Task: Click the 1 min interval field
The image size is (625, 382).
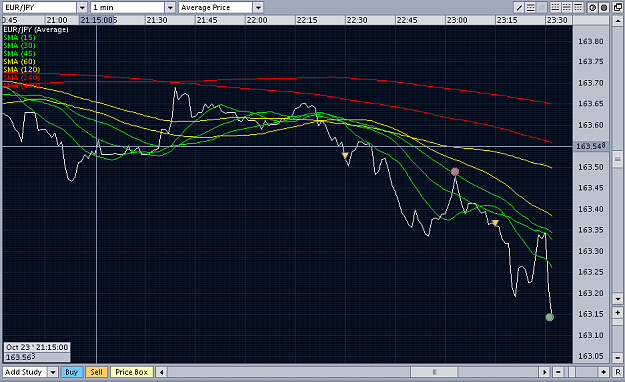Action: pos(128,8)
